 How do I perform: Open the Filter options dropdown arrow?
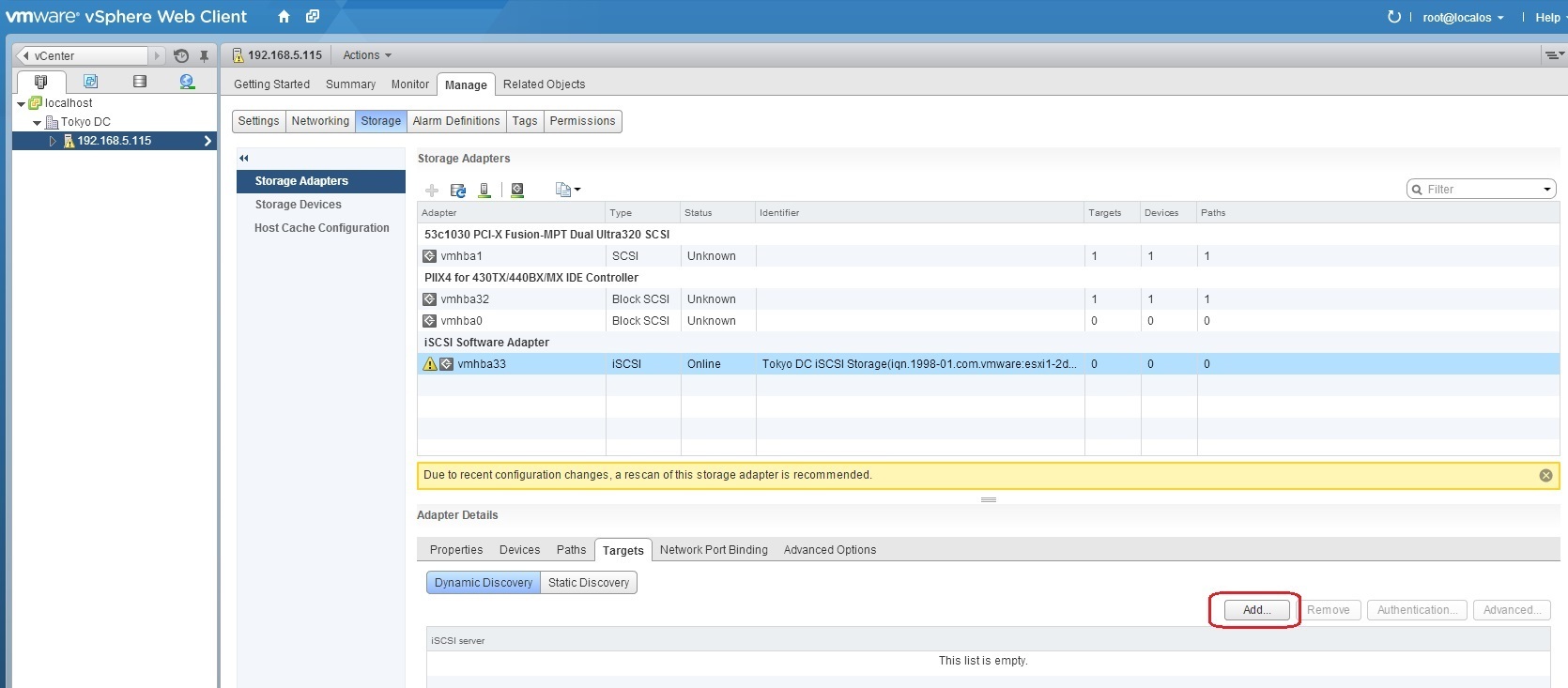tap(1546, 190)
